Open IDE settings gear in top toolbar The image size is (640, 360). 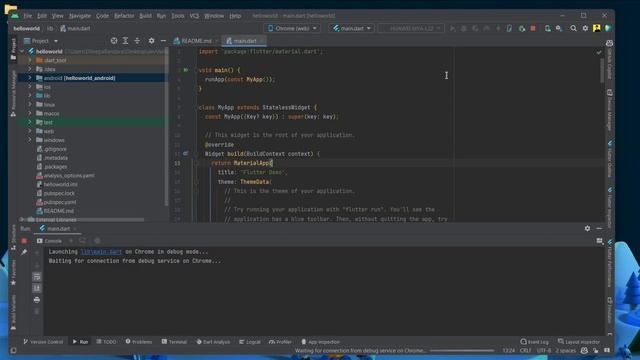(x=585, y=29)
